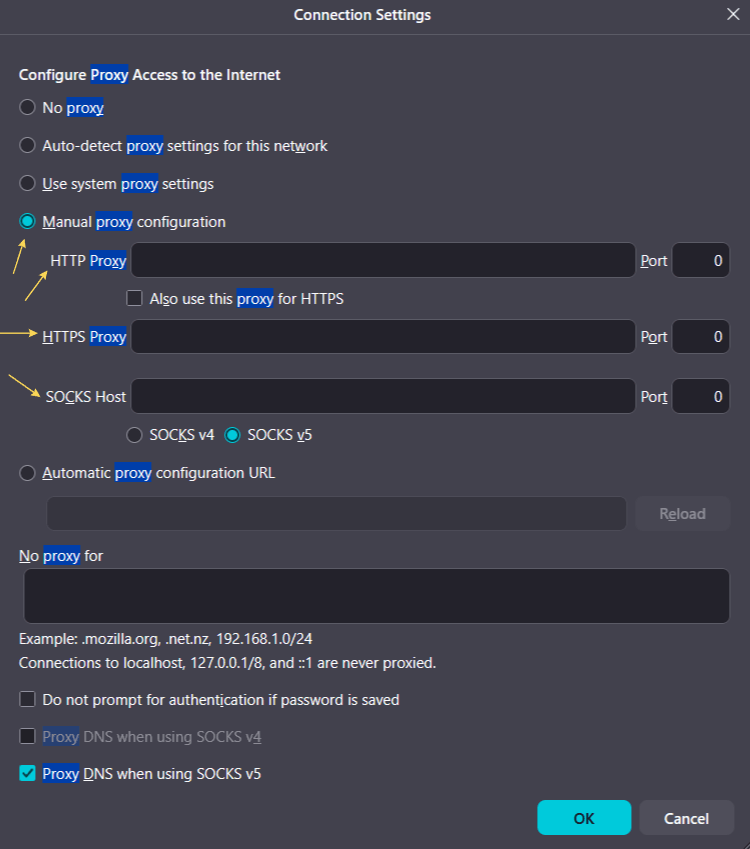Click the No proxy for text area
750x849 pixels.
376,596
